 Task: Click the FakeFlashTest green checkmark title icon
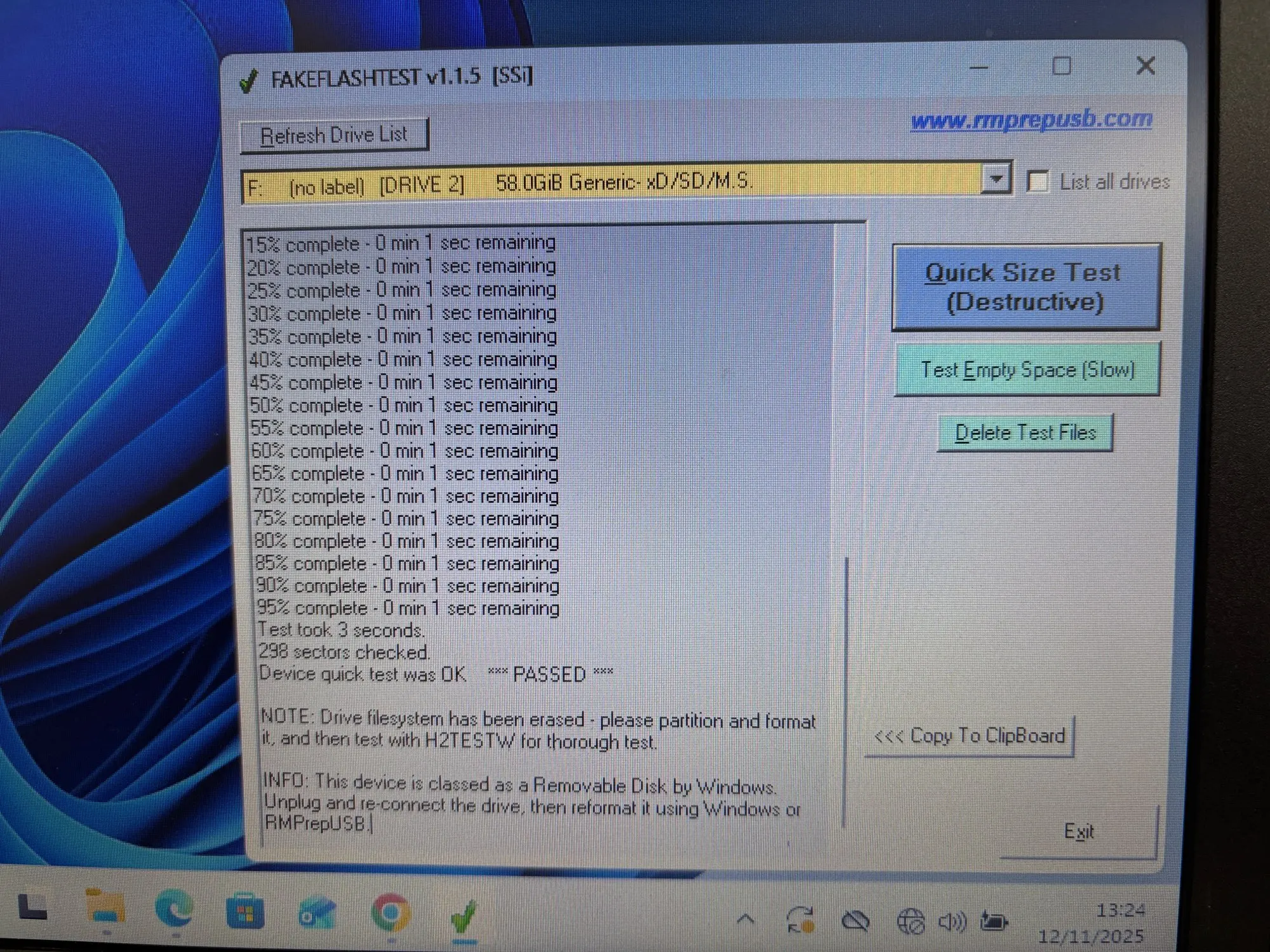click(249, 81)
